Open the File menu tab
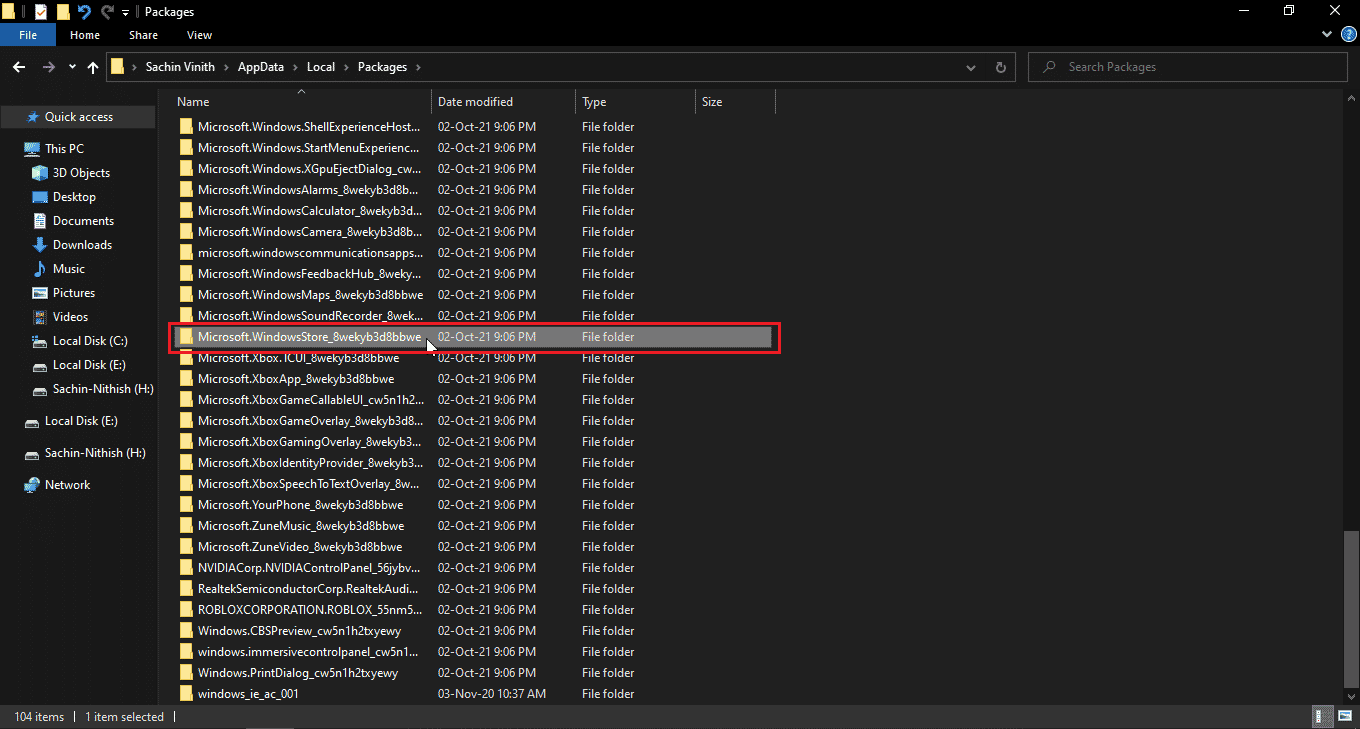Viewport: 1360px width, 729px height. [x=27, y=35]
